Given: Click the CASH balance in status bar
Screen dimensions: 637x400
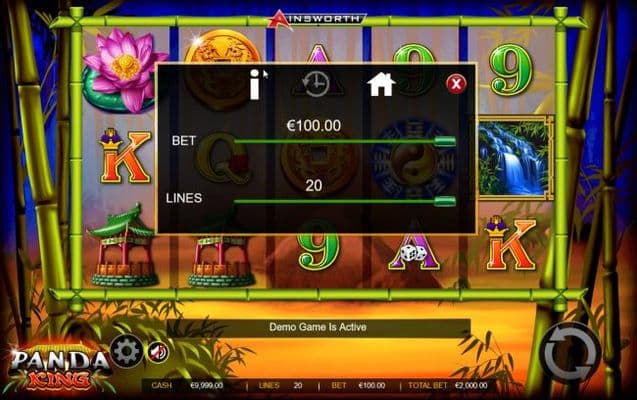Looking at the screenshot, I should coord(207,385).
